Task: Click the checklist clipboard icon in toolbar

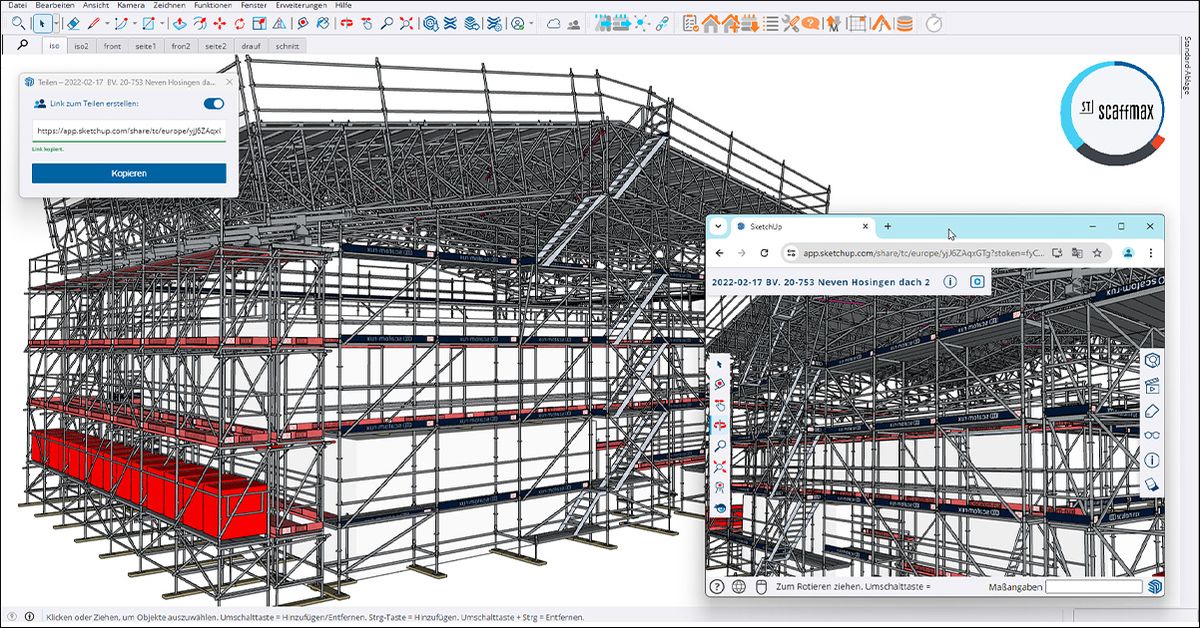Action: point(691,23)
